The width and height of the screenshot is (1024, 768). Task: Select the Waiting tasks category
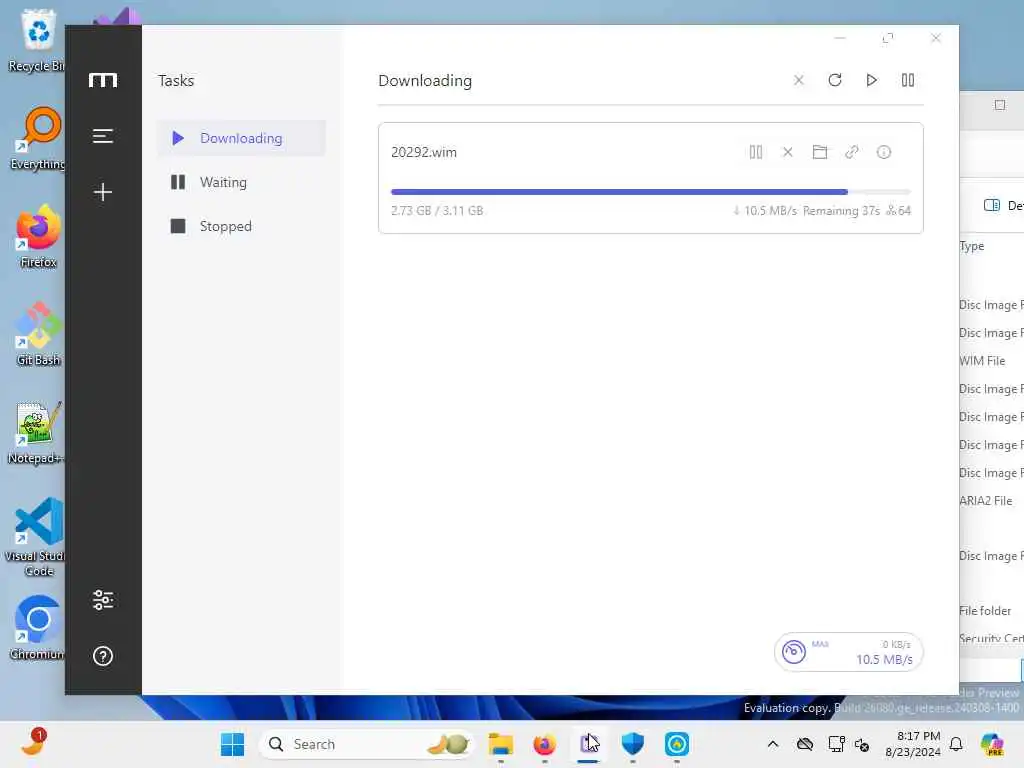coord(241,182)
